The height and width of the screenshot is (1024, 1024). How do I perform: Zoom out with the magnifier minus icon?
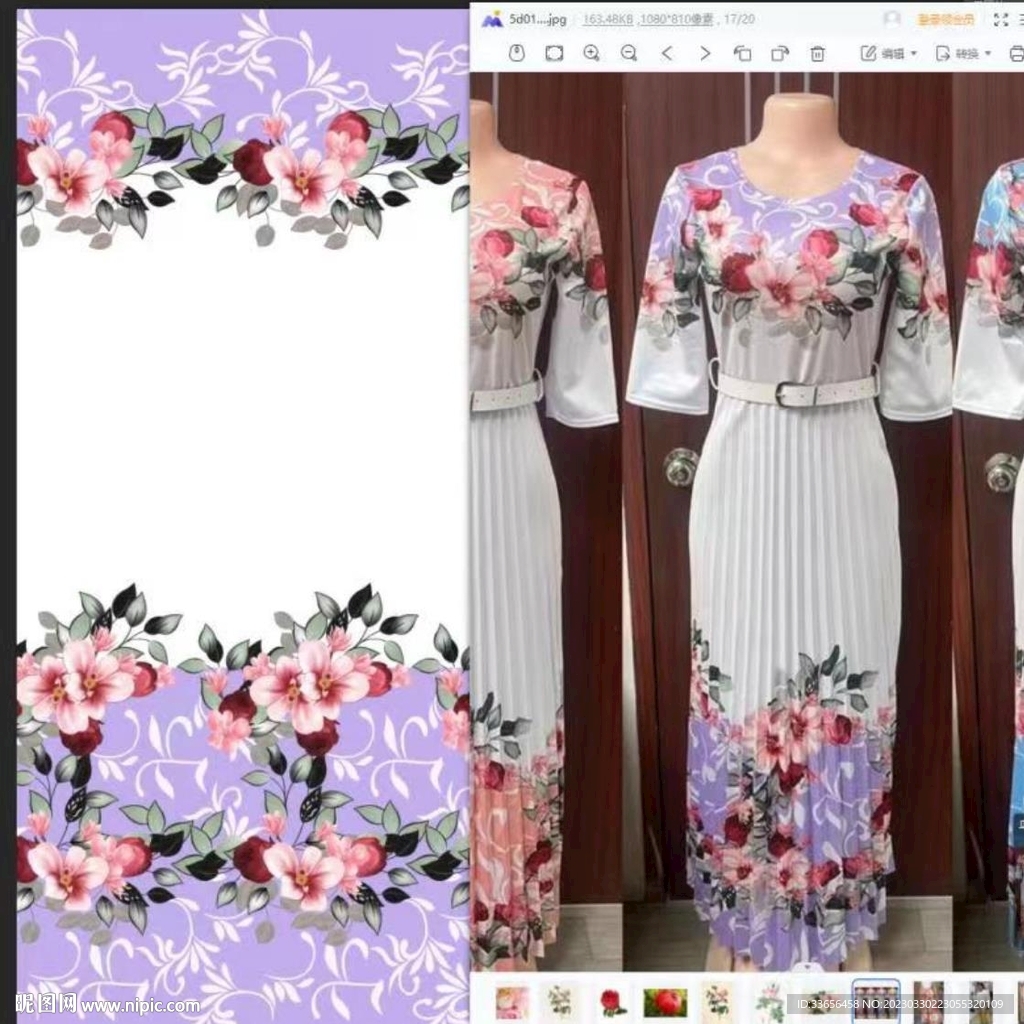(628, 53)
